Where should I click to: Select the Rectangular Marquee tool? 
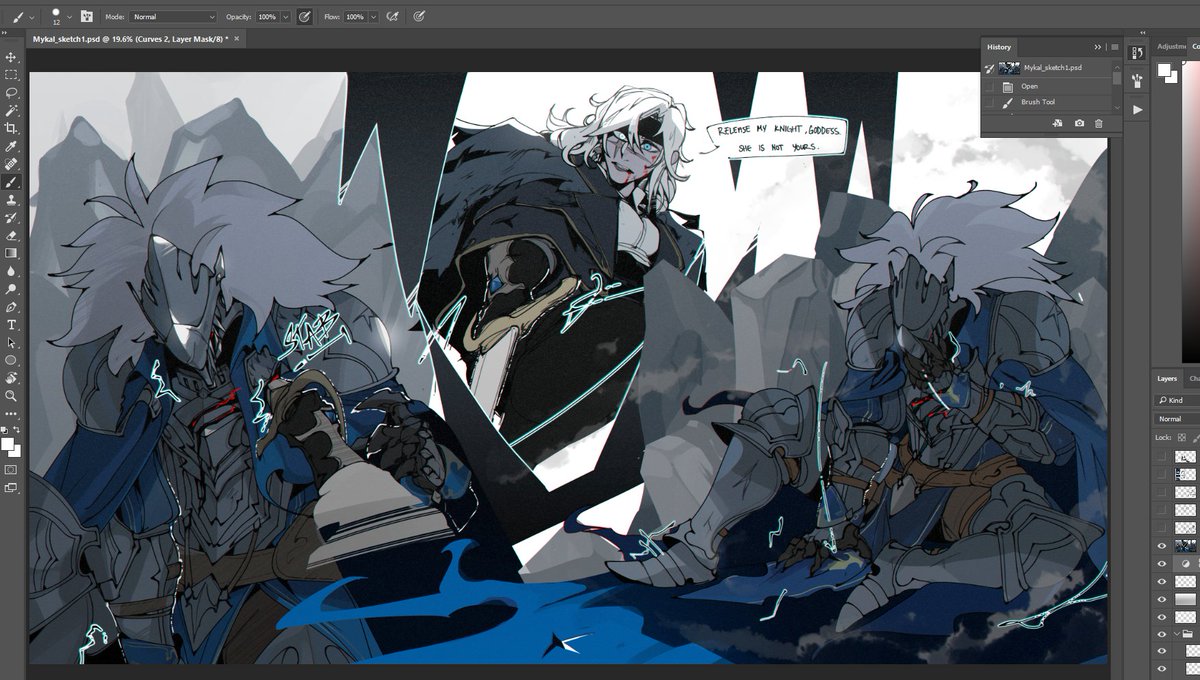point(11,75)
